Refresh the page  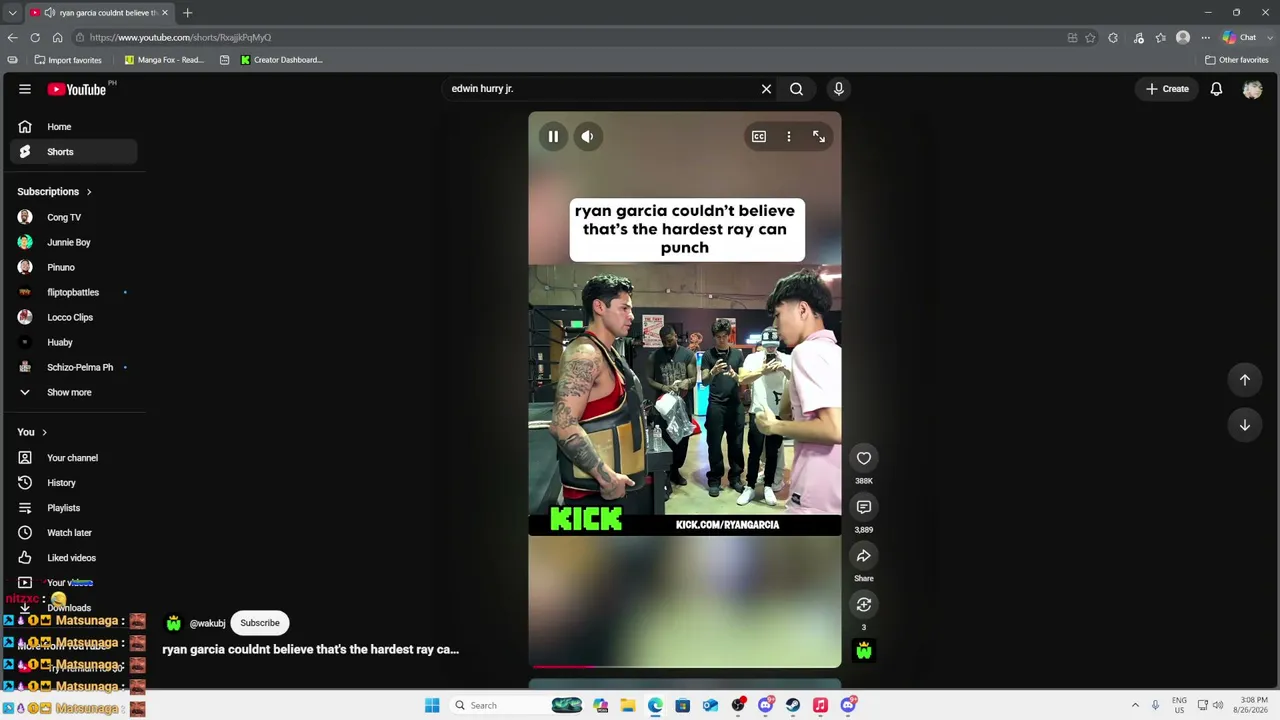coord(35,38)
